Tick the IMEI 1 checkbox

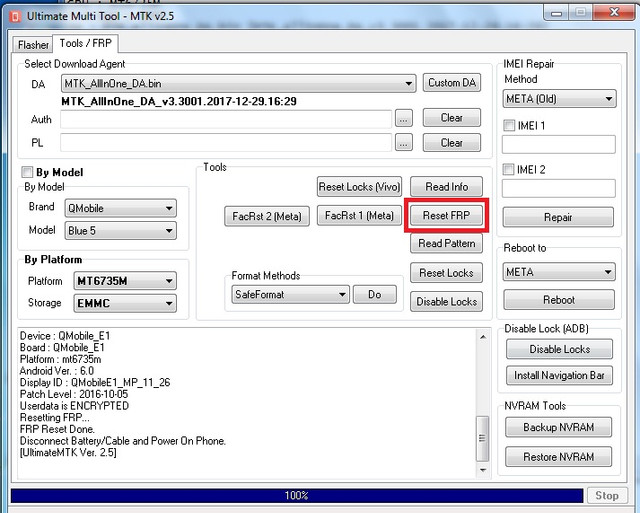pos(509,125)
